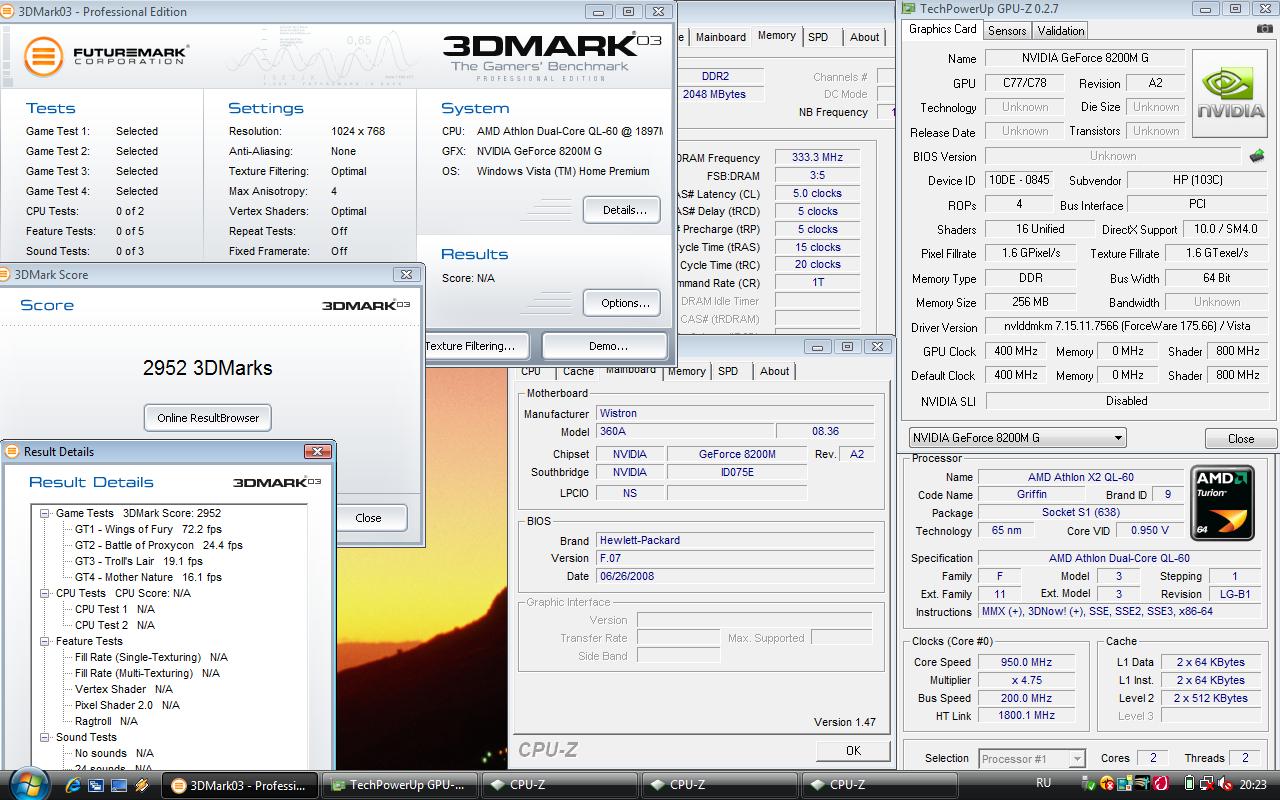The image size is (1280, 800).
Task: Click the Online ResultBrowser button
Action: [x=208, y=418]
